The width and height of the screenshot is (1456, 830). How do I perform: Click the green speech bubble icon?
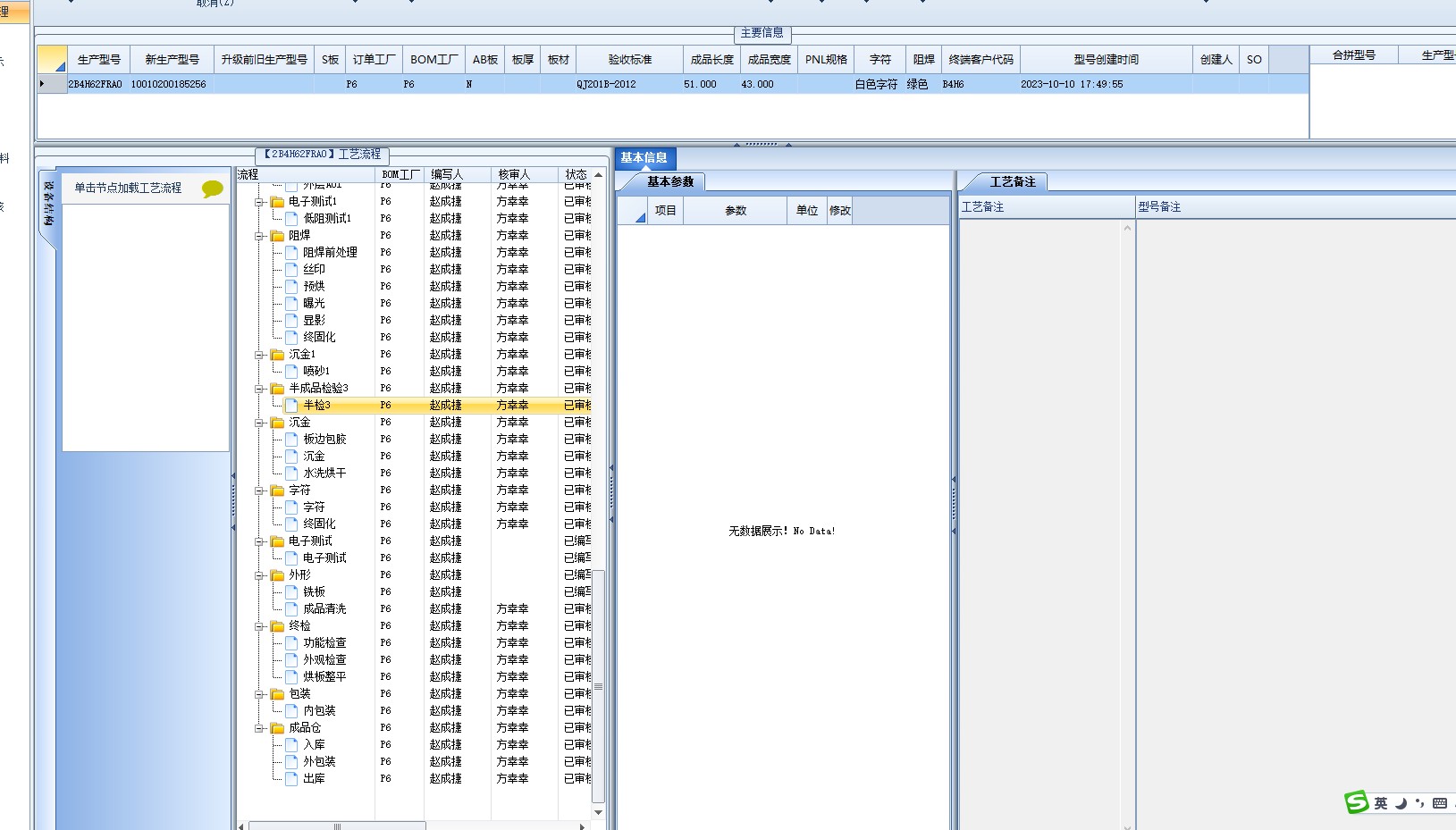pos(213,189)
